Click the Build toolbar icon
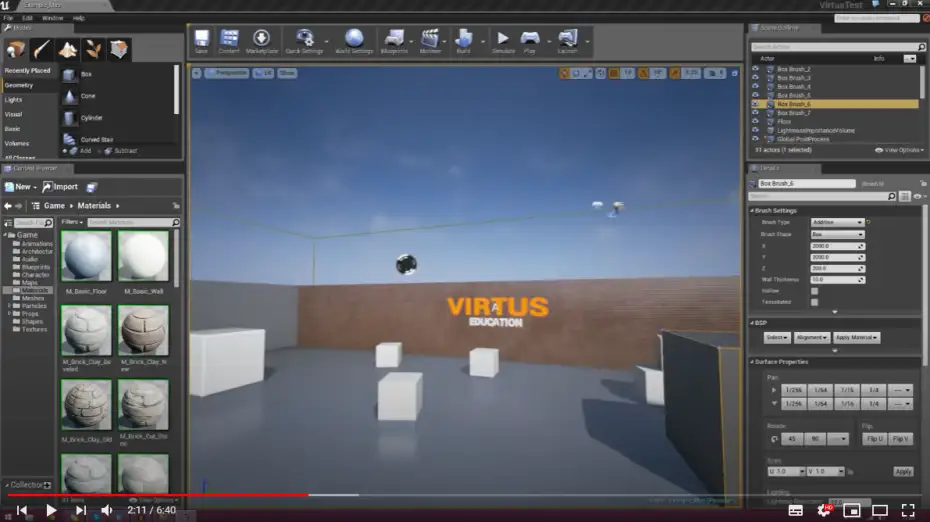This screenshot has width=930, height=522. [463, 41]
